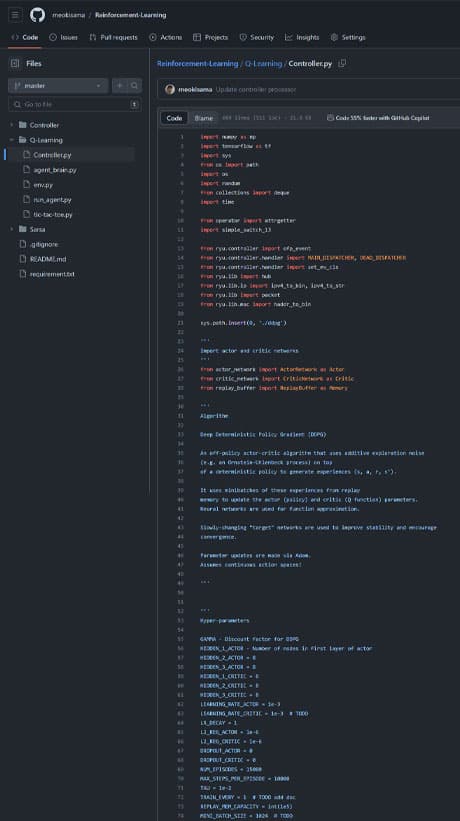This screenshot has height=821, width=460.
Task: Click 'Hyper-parameters' comment line
Action: click(225, 620)
